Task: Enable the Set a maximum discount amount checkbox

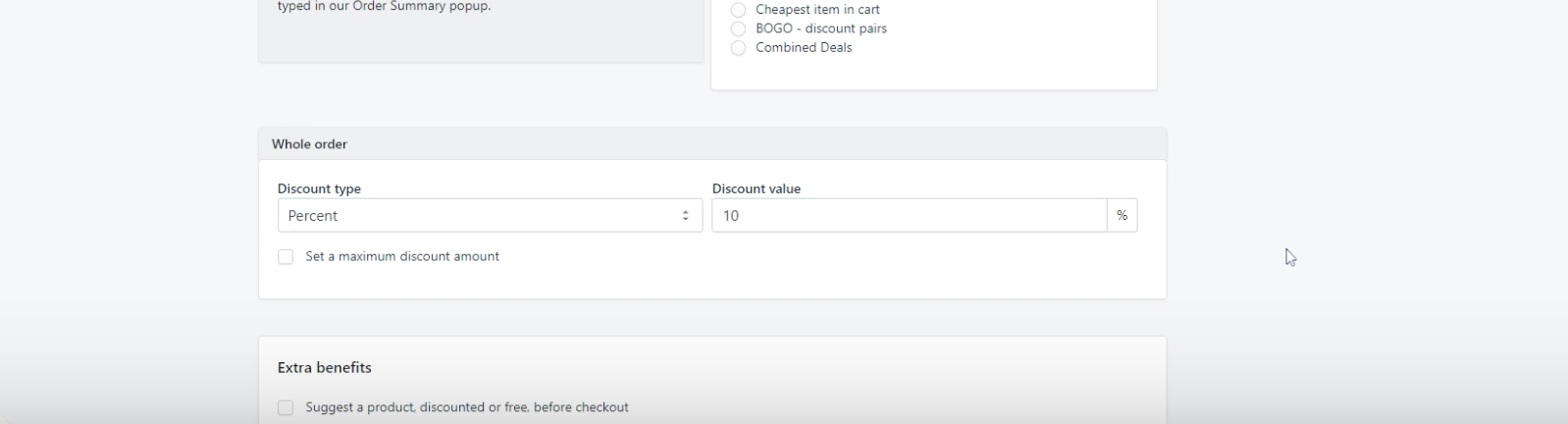Action: point(286,257)
